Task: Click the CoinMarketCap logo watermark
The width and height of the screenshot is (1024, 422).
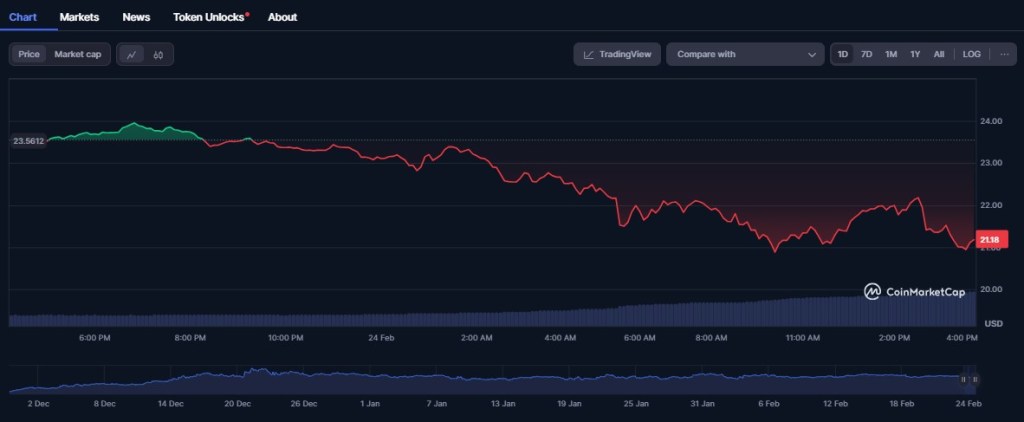Action: pos(915,292)
